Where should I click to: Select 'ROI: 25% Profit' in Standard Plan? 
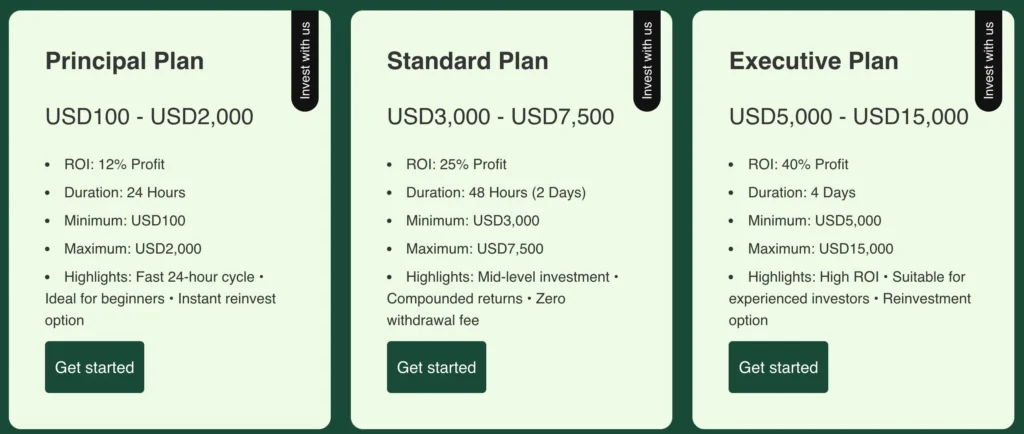(456, 164)
